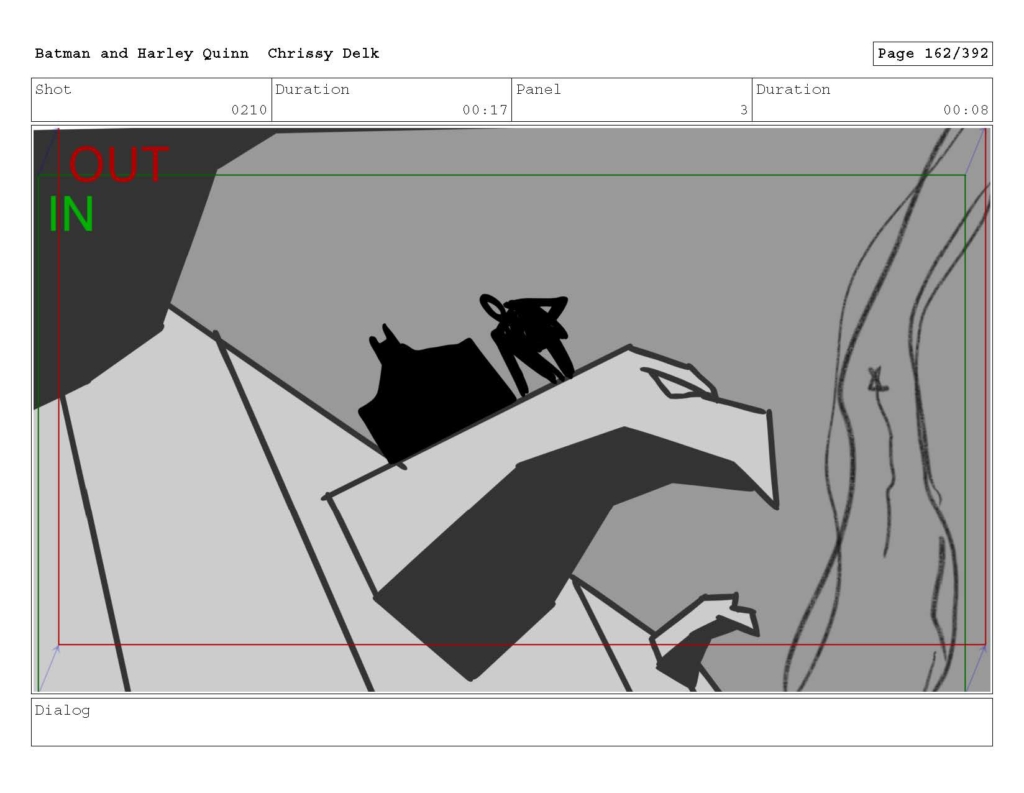
Task: Click the storyboard panel drawing
Action: (512, 410)
